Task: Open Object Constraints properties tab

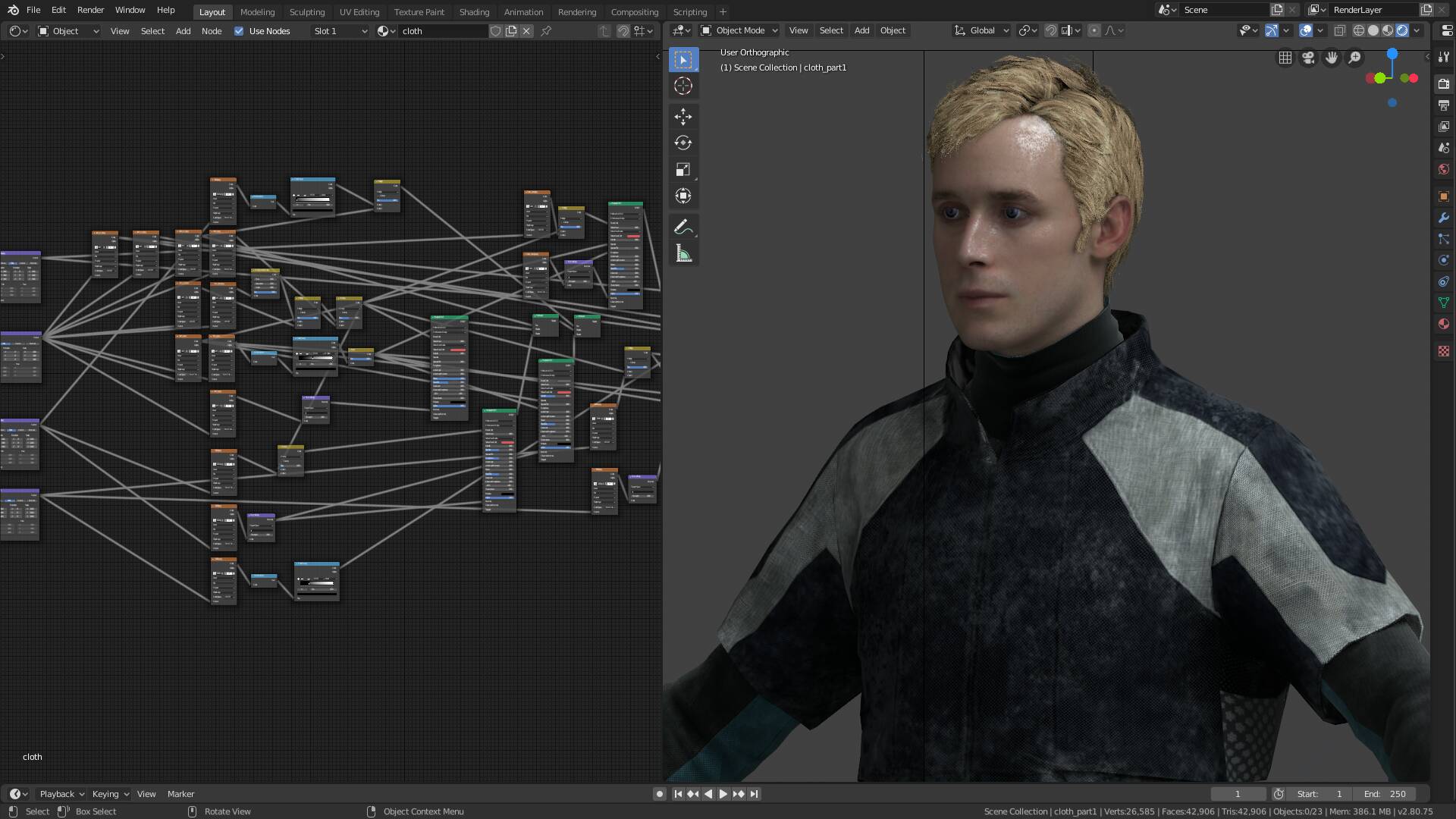Action: pos(1444,281)
